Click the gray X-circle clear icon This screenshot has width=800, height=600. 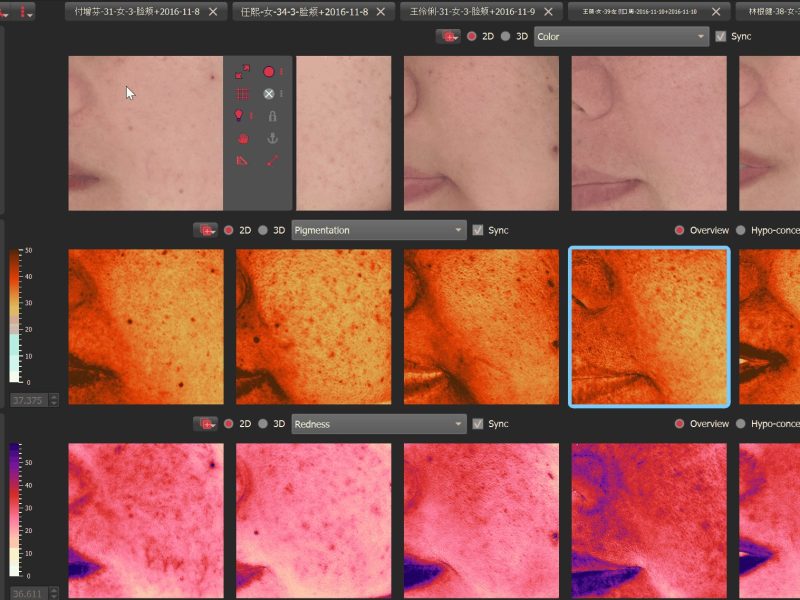[x=268, y=94]
